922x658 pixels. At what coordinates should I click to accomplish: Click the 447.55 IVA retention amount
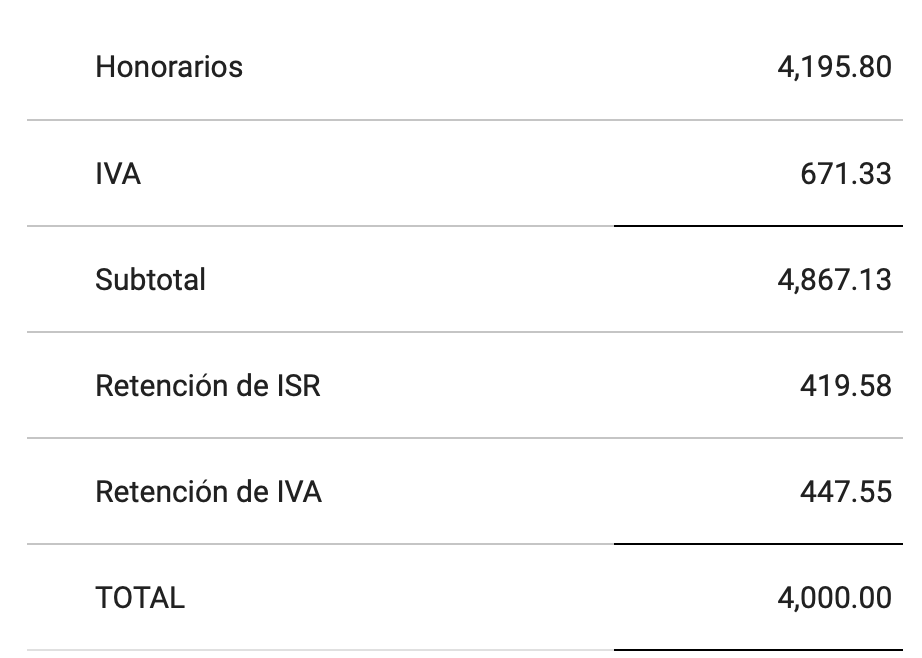pos(846,492)
